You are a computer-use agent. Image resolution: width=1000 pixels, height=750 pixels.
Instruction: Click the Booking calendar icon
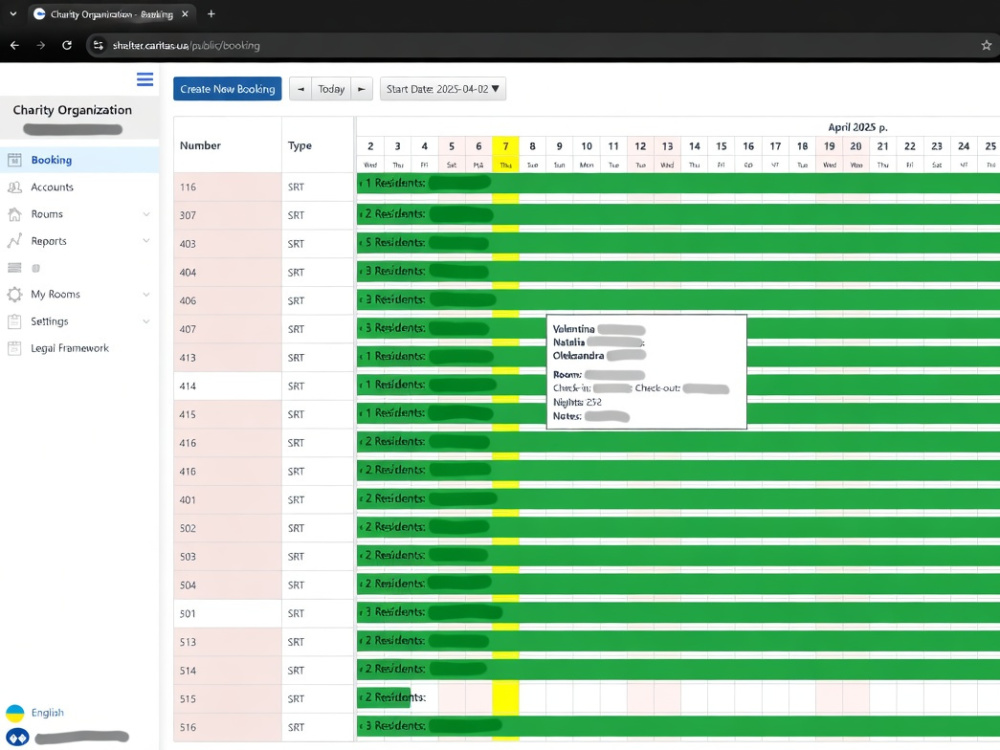(x=14, y=160)
